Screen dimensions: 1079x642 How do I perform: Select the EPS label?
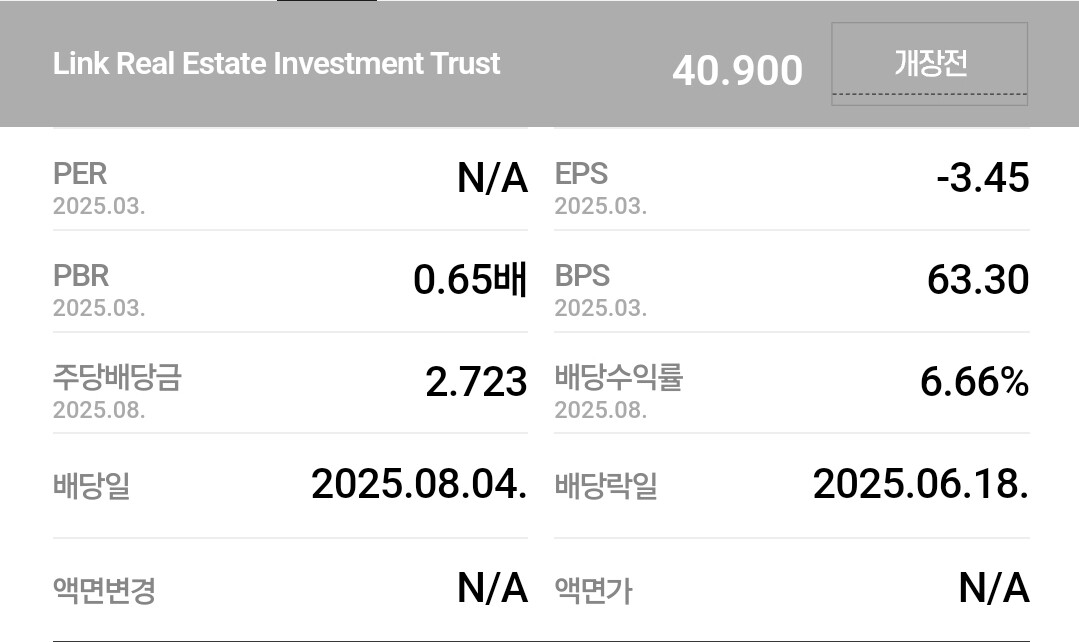581,173
